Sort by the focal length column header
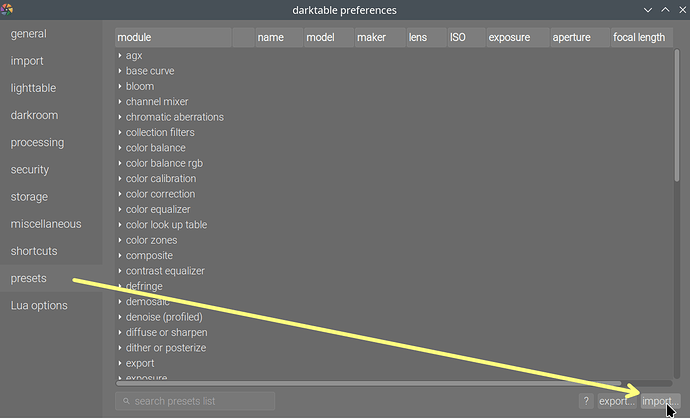This screenshot has width=690, height=419. click(x=642, y=37)
